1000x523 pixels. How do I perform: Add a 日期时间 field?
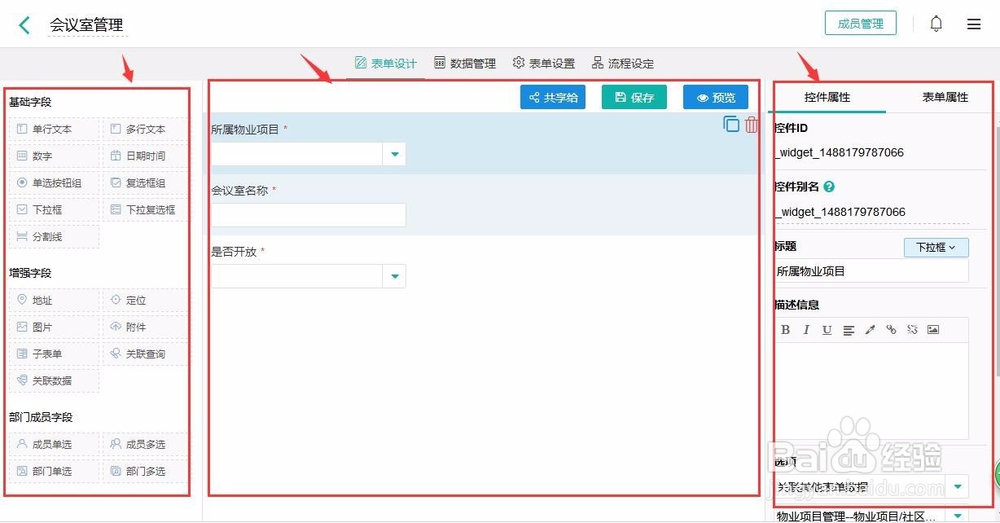pyautogui.click(x=145, y=156)
